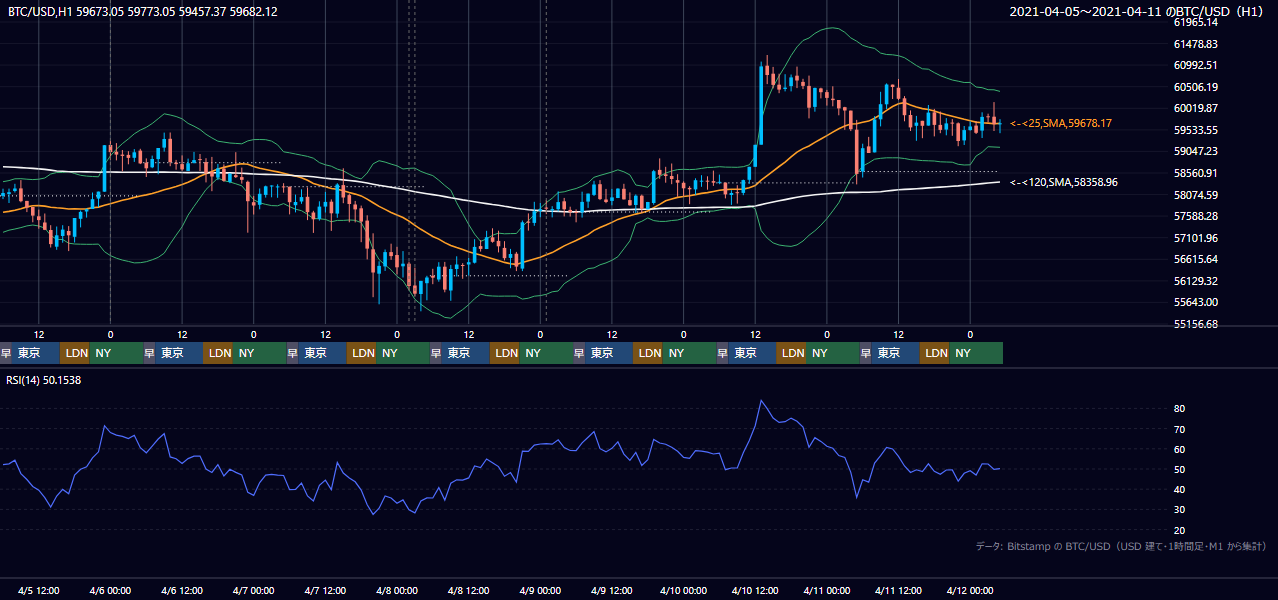Click the 4/5 12:00 date label
This screenshot has height=600, width=1278.
[x=39, y=590]
